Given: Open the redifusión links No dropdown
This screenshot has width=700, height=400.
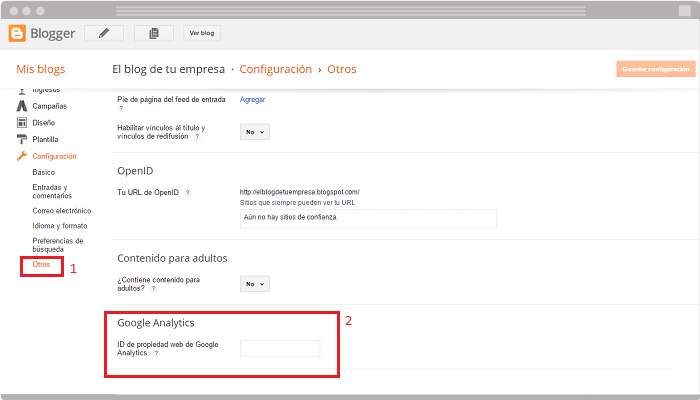Looking at the screenshot, I should [x=254, y=132].
